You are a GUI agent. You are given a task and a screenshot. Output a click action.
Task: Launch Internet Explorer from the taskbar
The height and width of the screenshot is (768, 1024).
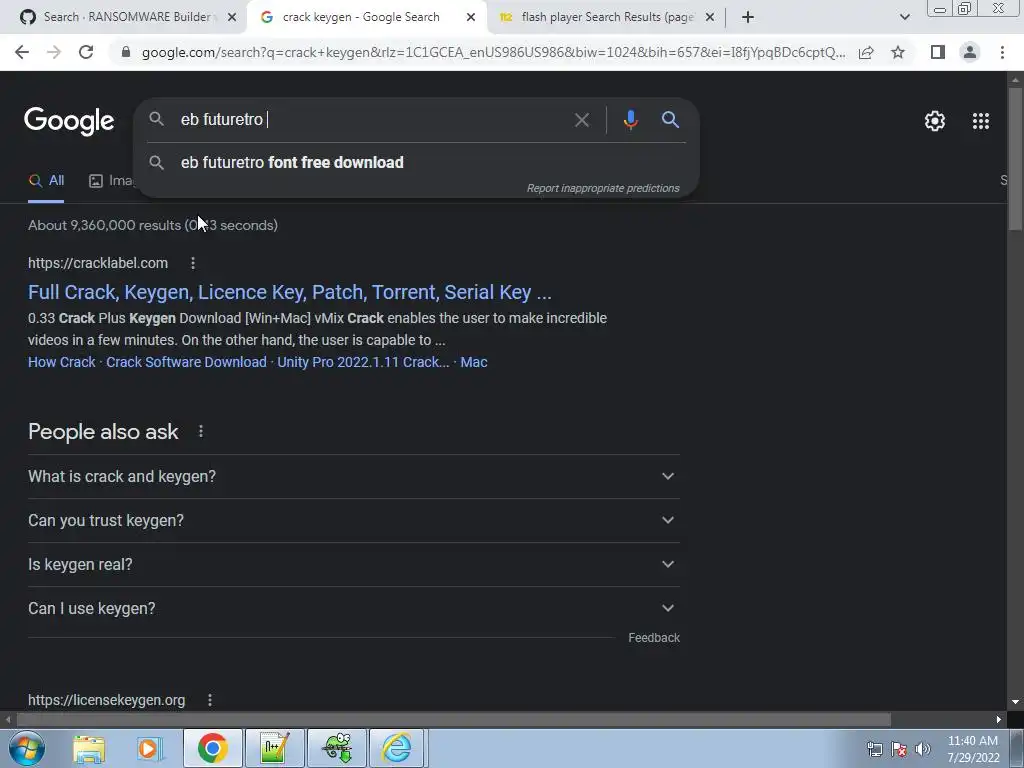[398, 748]
